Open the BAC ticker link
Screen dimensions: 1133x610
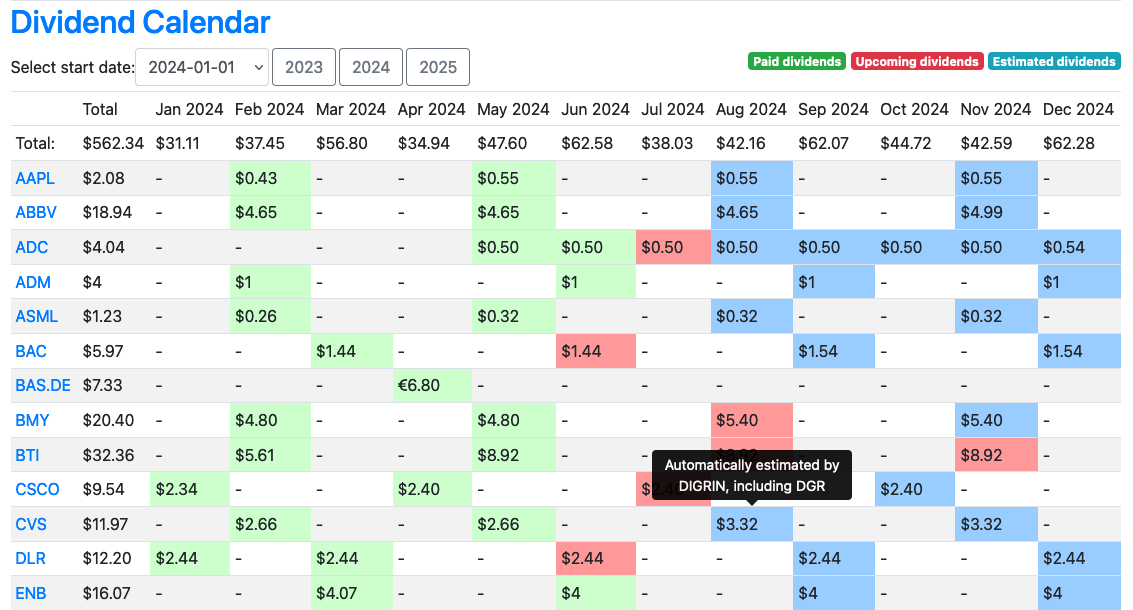pyautogui.click(x=31, y=351)
